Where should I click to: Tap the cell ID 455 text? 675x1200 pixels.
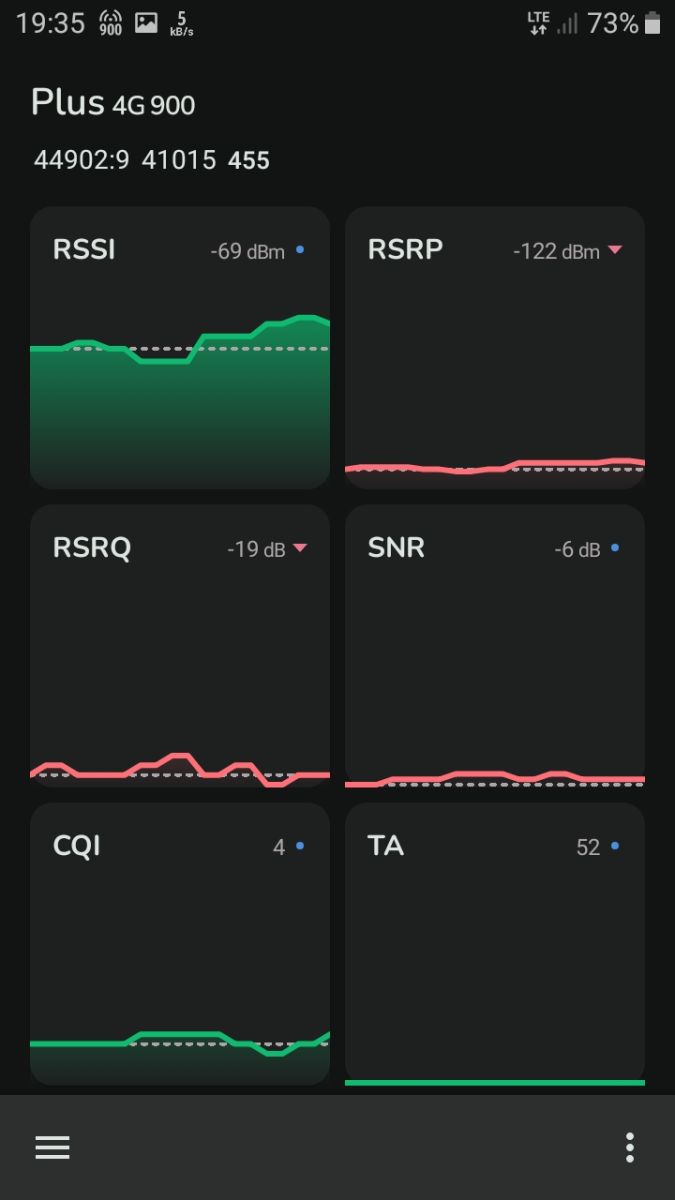[249, 160]
